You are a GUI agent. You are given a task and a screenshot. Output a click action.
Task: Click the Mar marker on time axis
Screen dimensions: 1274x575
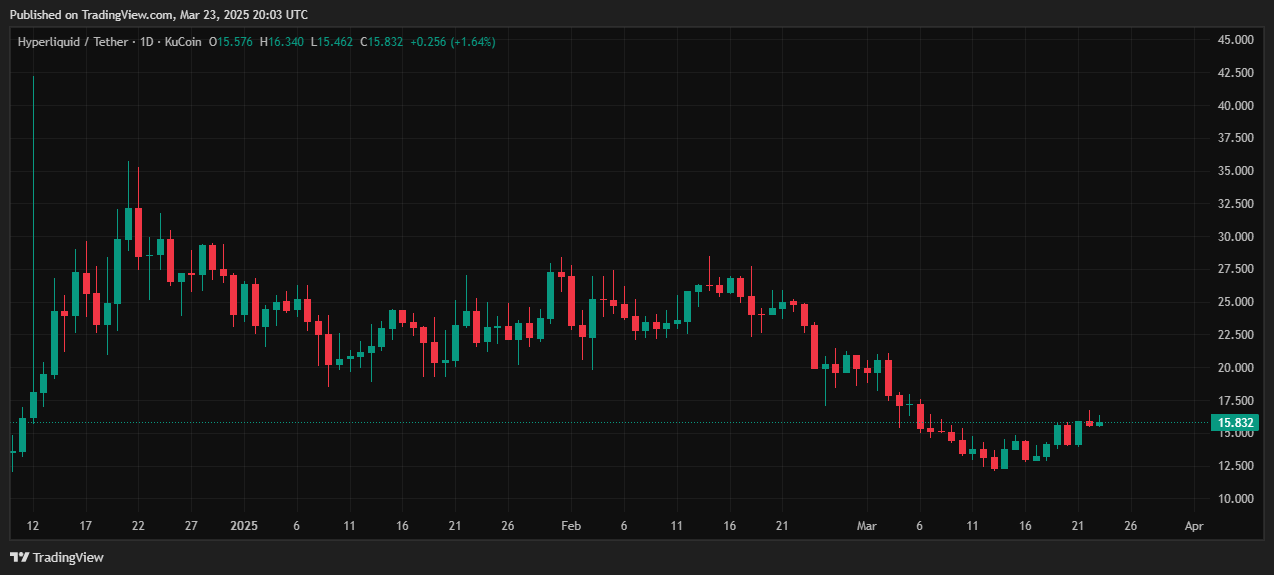[x=866, y=525]
